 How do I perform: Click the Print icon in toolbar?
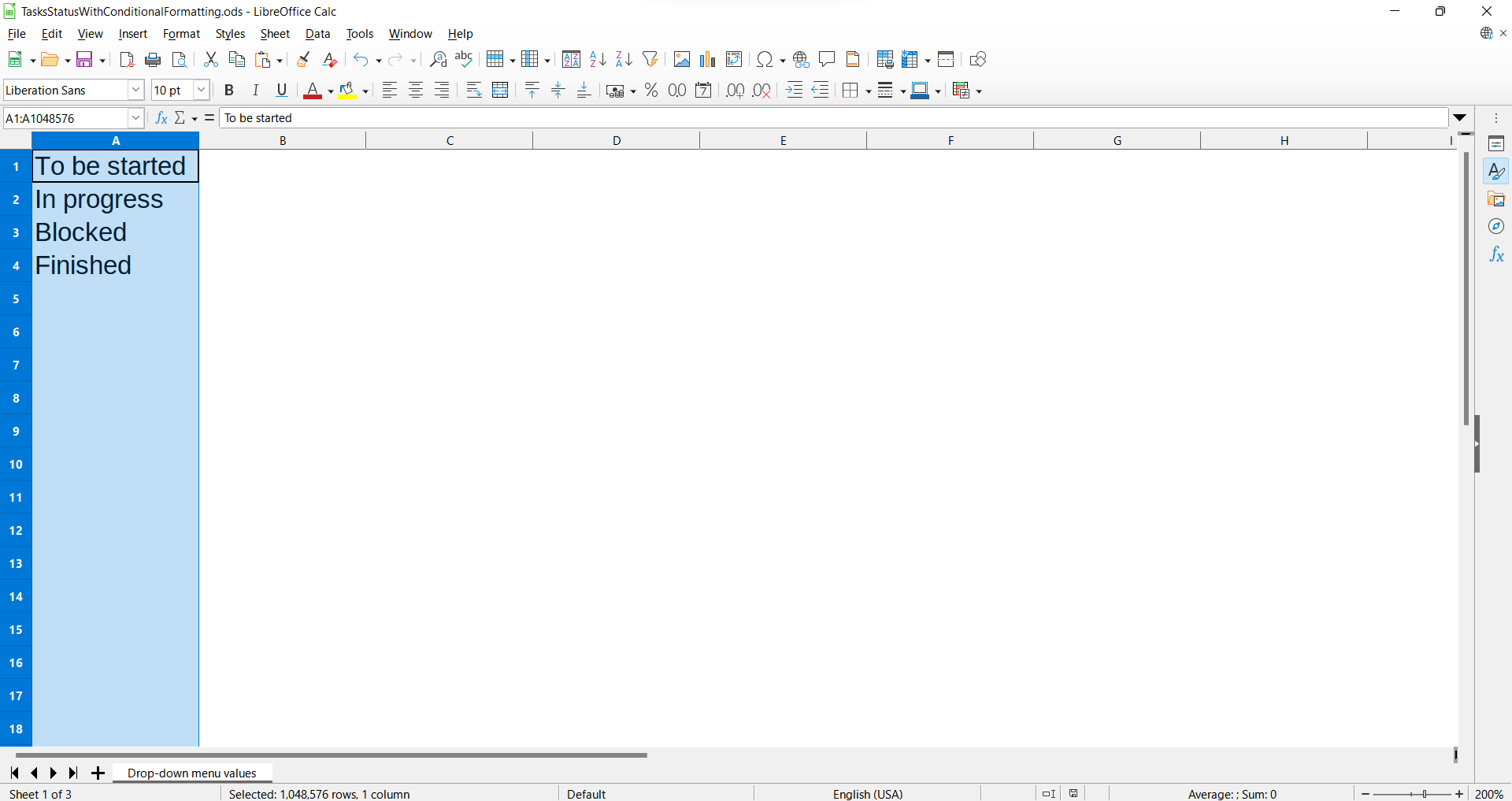[x=154, y=60]
